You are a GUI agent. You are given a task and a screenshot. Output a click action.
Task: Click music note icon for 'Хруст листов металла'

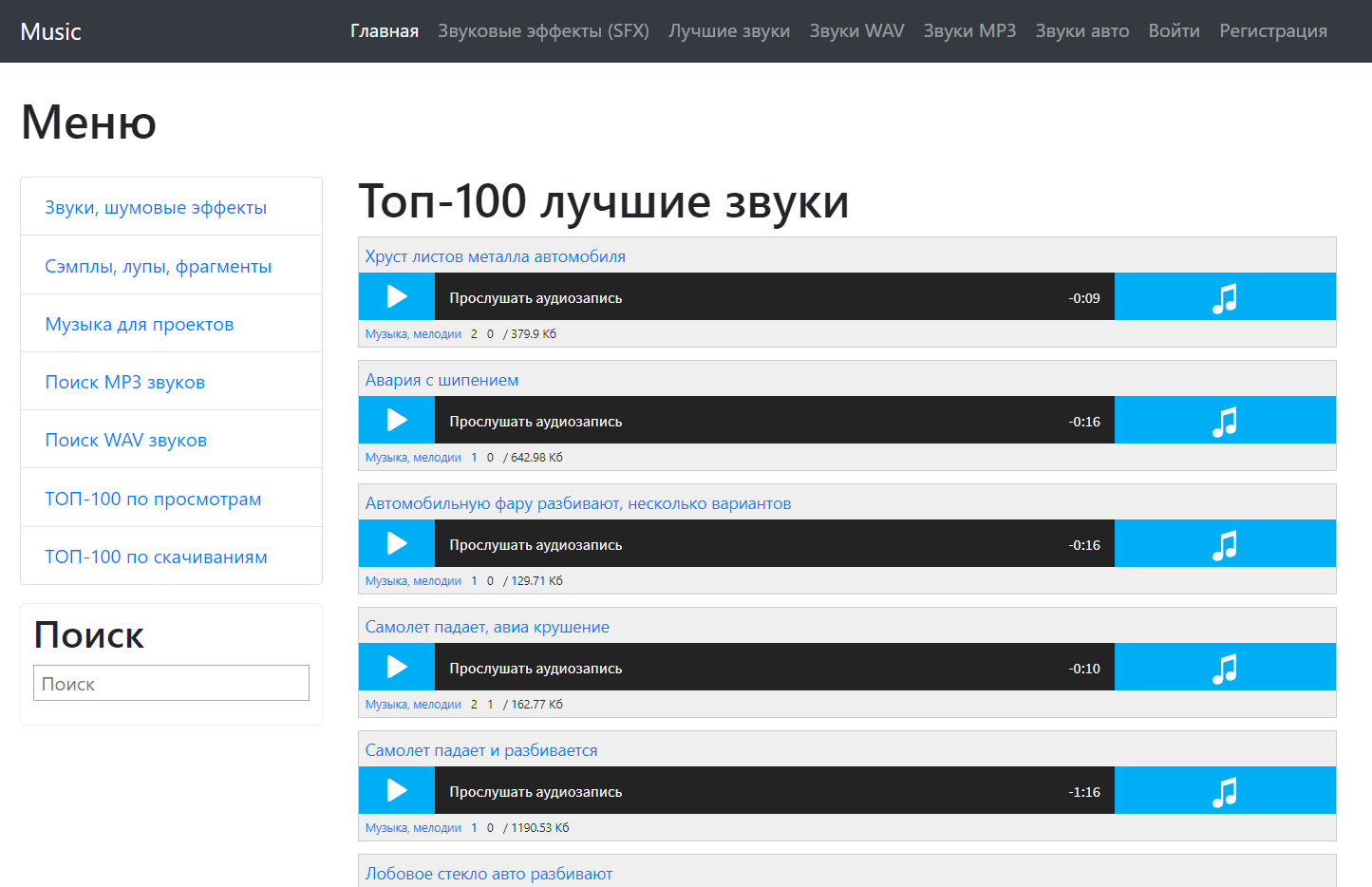[1224, 297]
